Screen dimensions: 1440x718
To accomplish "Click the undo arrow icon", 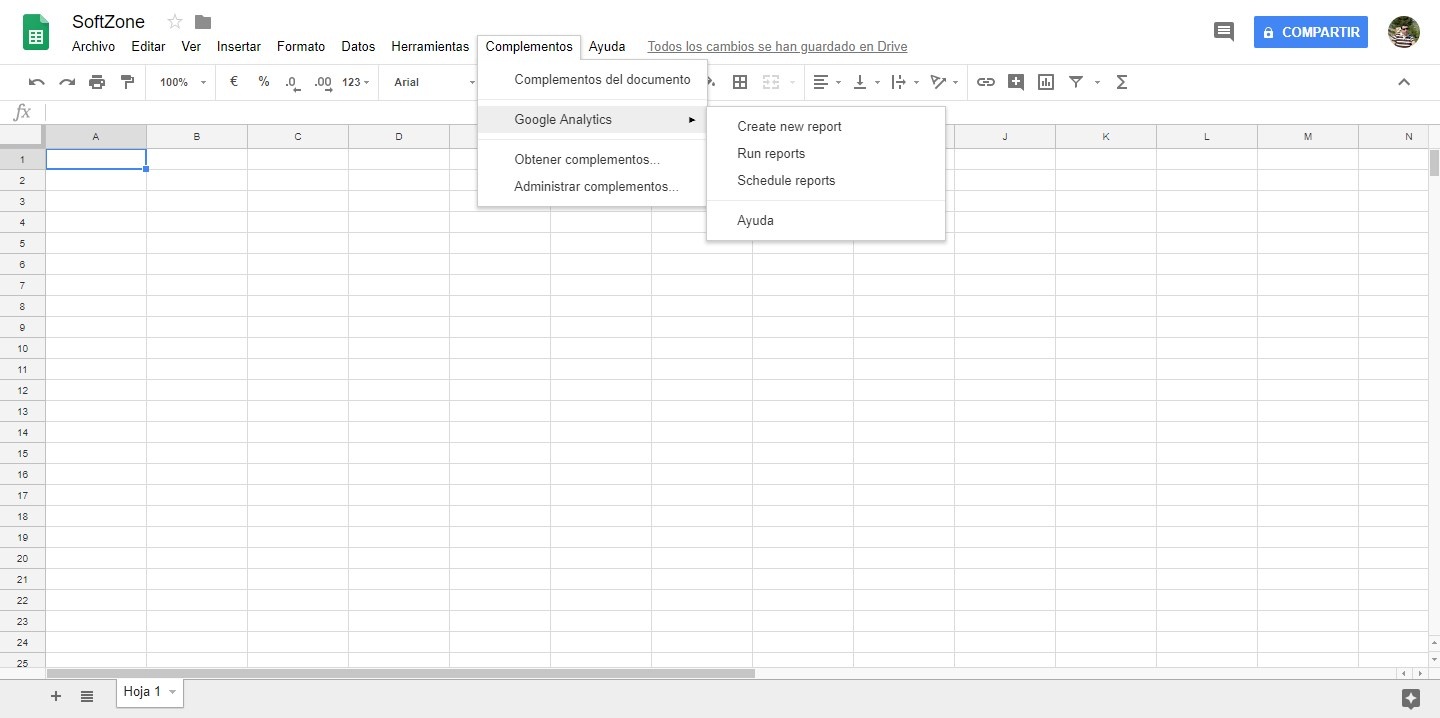I will point(37,82).
